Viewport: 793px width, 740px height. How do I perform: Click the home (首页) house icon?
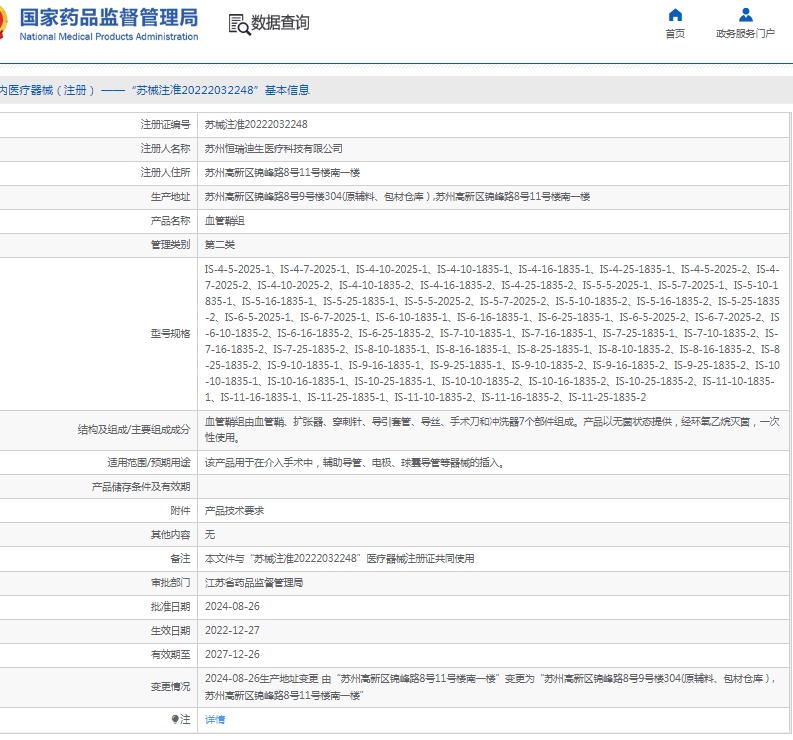[675, 15]
